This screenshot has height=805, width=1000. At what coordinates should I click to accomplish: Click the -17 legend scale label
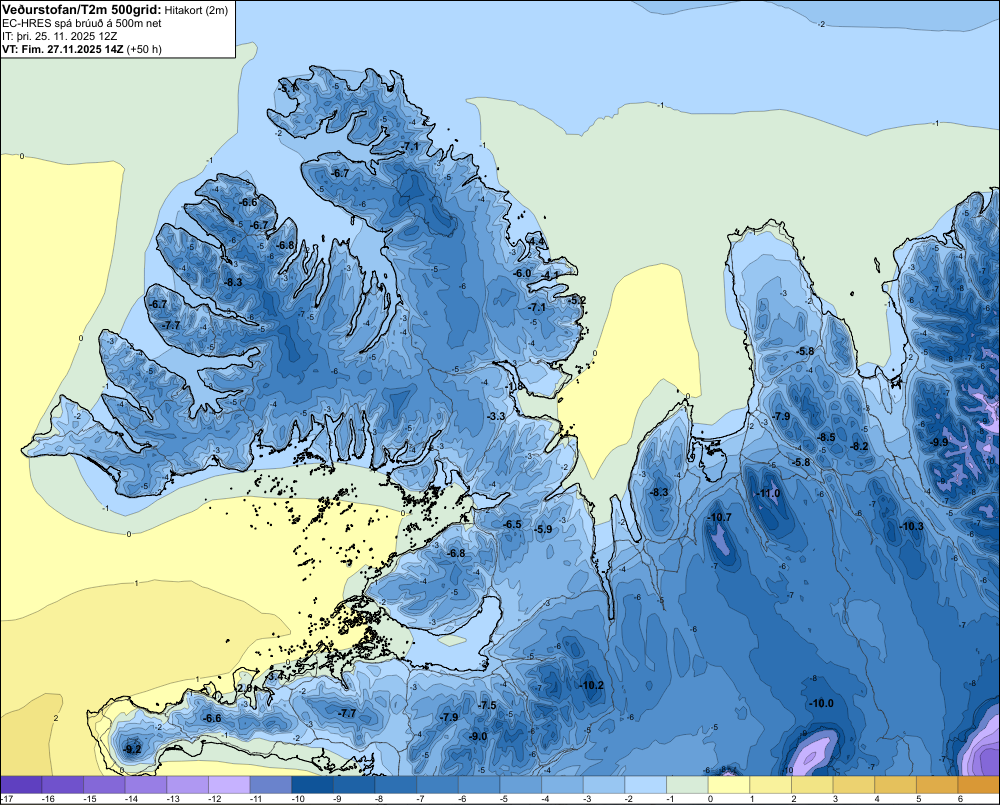(6, 799)
